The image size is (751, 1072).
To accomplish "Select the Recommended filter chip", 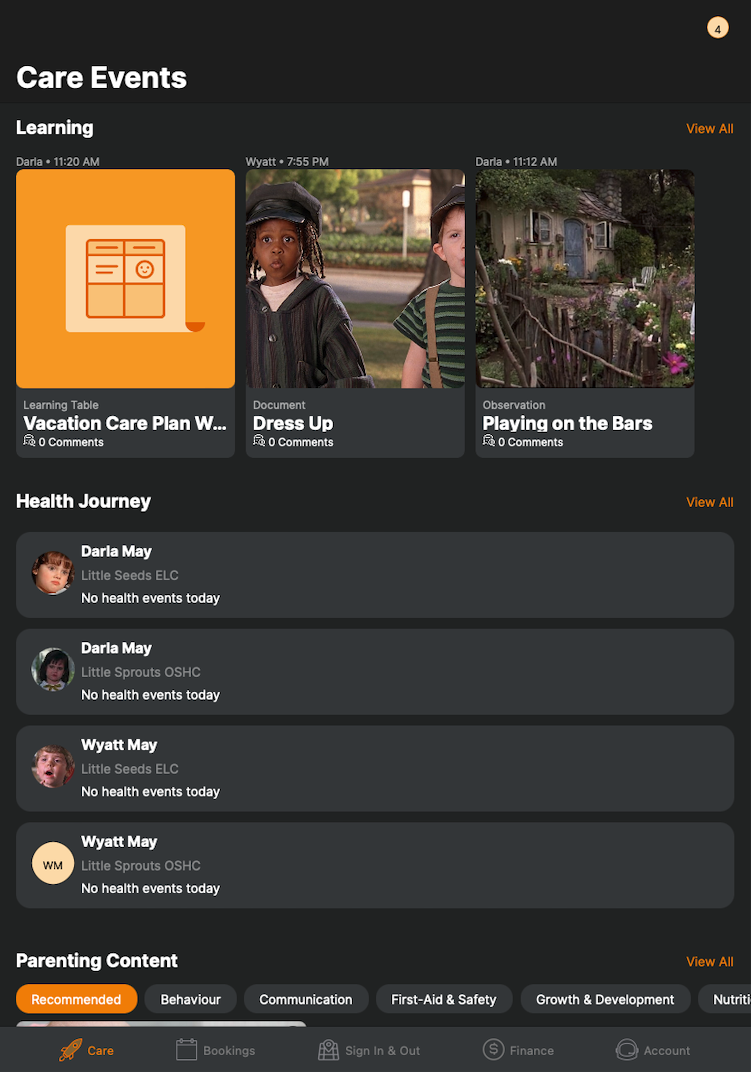I will click(x=77, y=999).
